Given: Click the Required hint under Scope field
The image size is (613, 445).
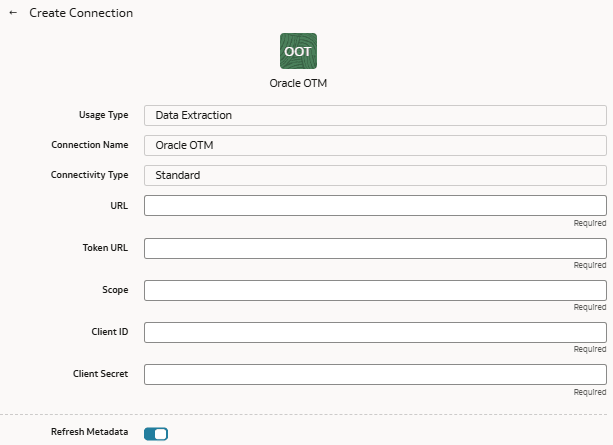Looking at the screenshot, I should [x=590, y=307].
